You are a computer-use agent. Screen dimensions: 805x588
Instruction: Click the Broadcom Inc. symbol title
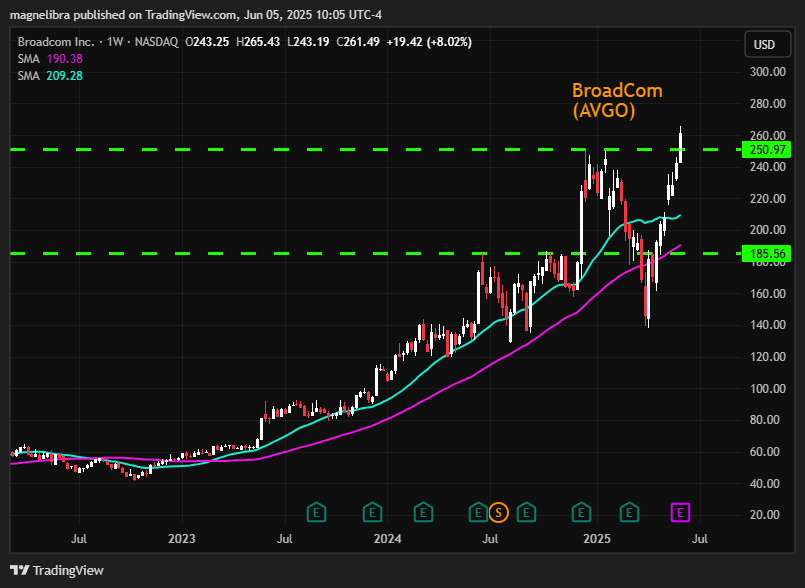click(x=56, y=42)
